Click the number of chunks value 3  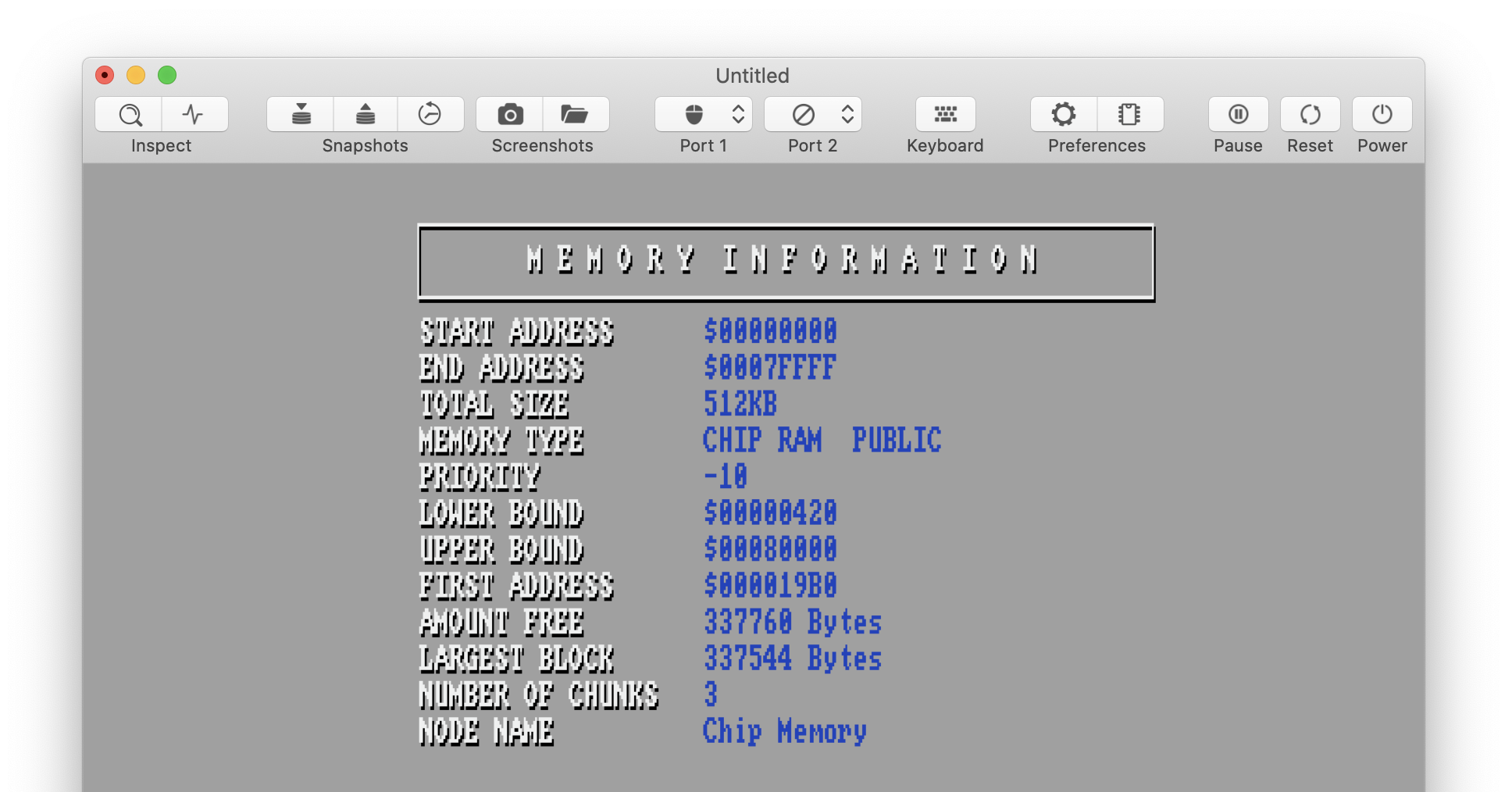click(711, 694)
